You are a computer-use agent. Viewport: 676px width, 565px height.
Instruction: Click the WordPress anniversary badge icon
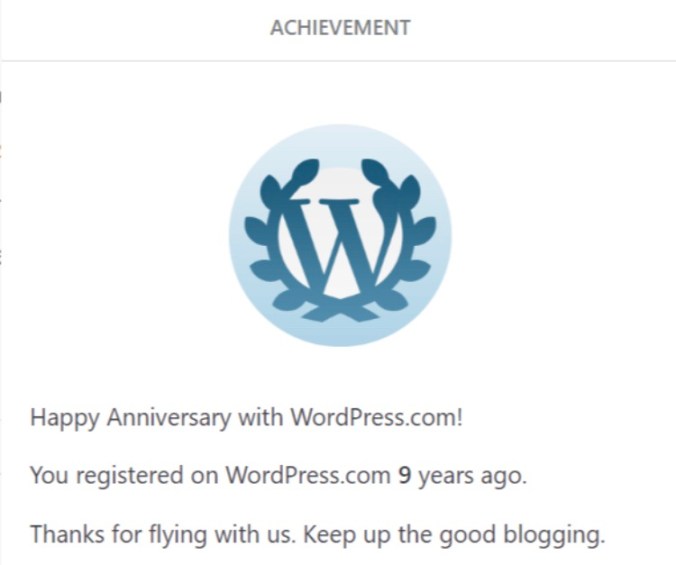click(x=340, y=236)
